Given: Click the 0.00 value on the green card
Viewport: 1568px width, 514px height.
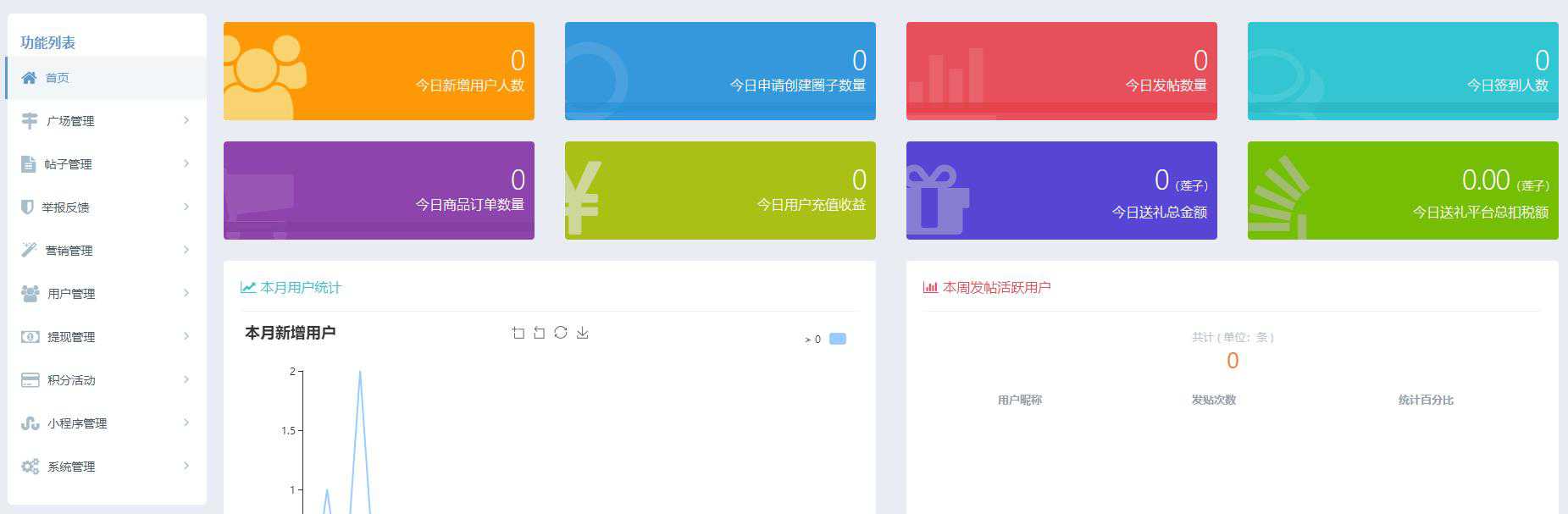Looking at the screenshot, I should (1486, 180).
